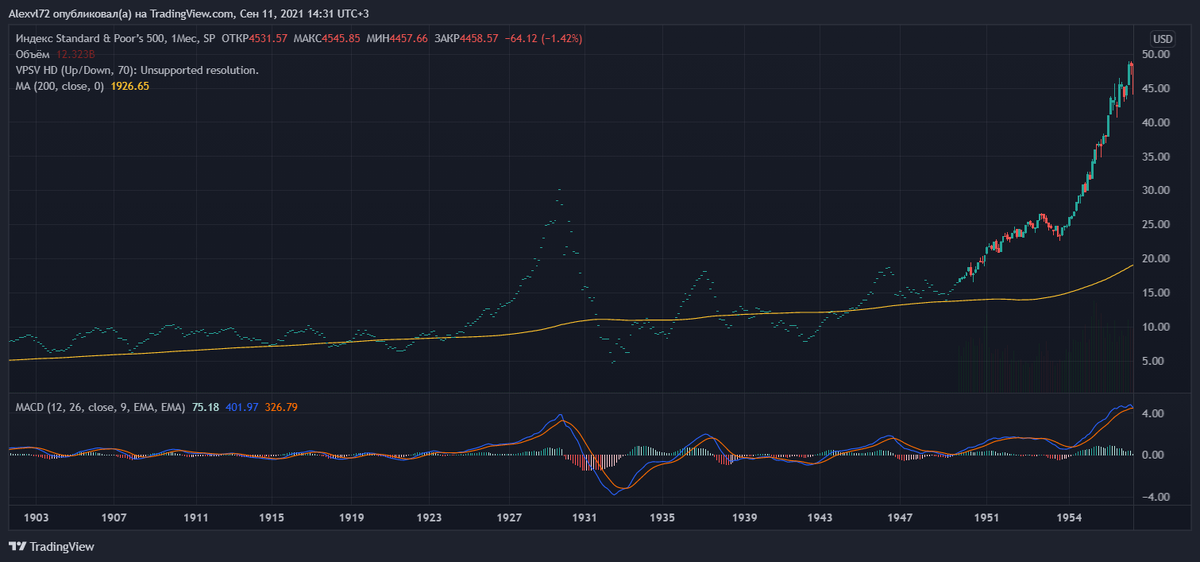This screenshot has width=1200, height=562.
Task: Click the 1907 time axis label
Action: pyautogui.click(x=114, y=519)
